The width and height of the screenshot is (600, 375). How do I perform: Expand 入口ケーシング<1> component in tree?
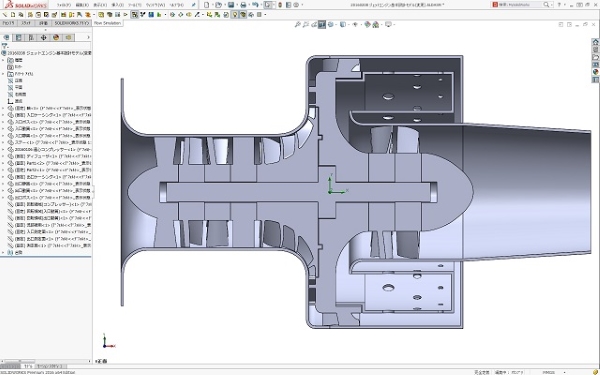3,115
